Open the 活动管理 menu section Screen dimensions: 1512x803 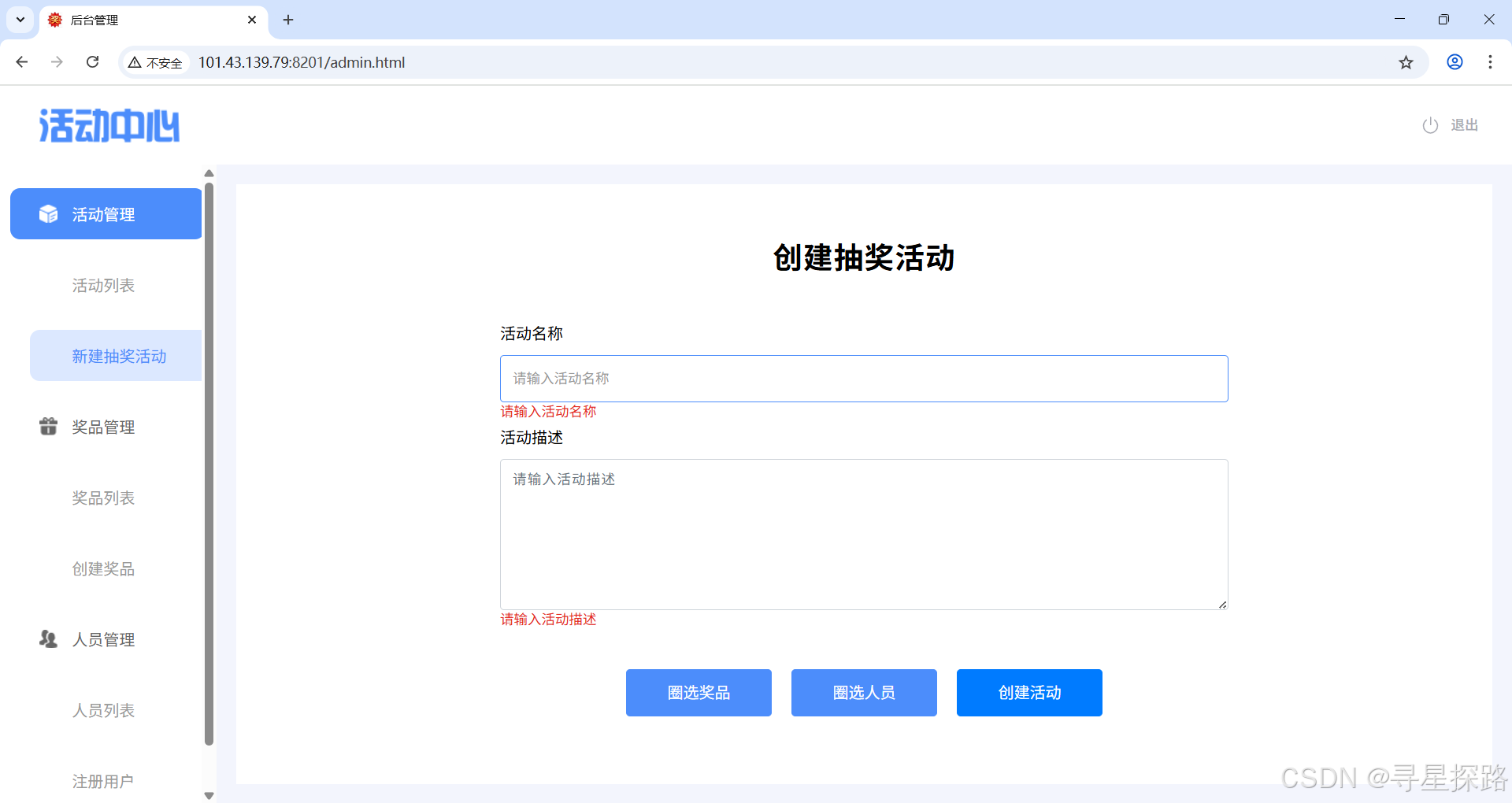click(x=106, y=214)
